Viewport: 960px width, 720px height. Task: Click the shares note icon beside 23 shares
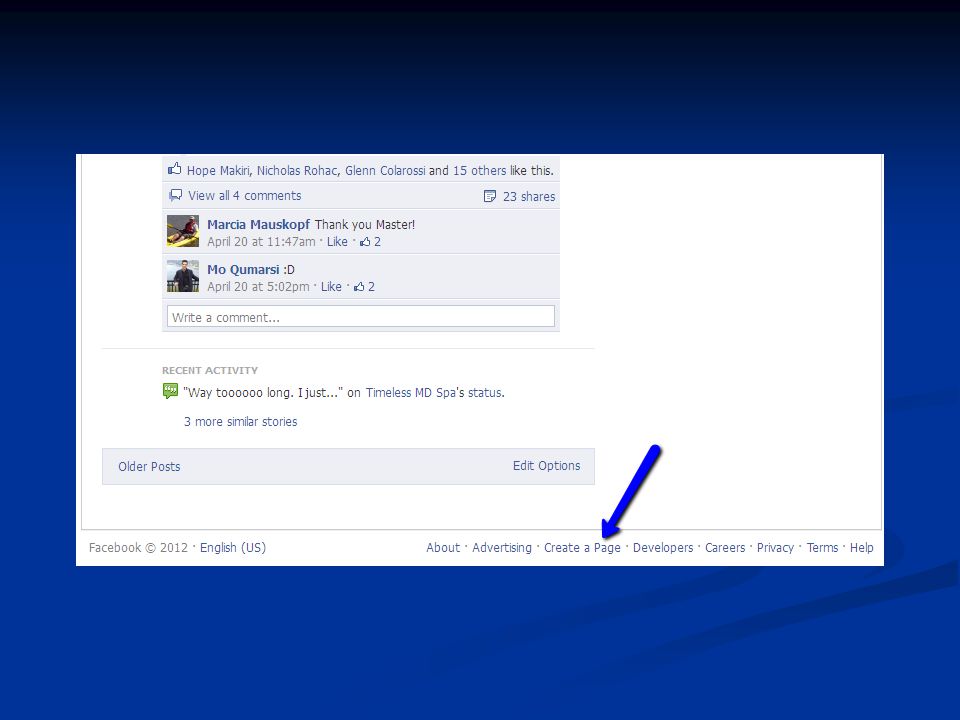coord(490,196)
